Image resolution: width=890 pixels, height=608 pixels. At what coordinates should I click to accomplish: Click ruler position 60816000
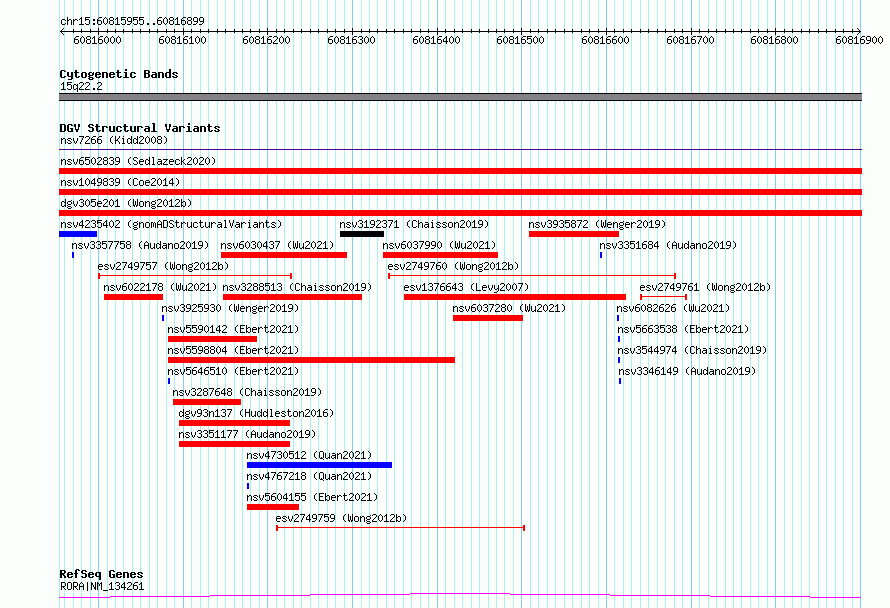(97, 40)
